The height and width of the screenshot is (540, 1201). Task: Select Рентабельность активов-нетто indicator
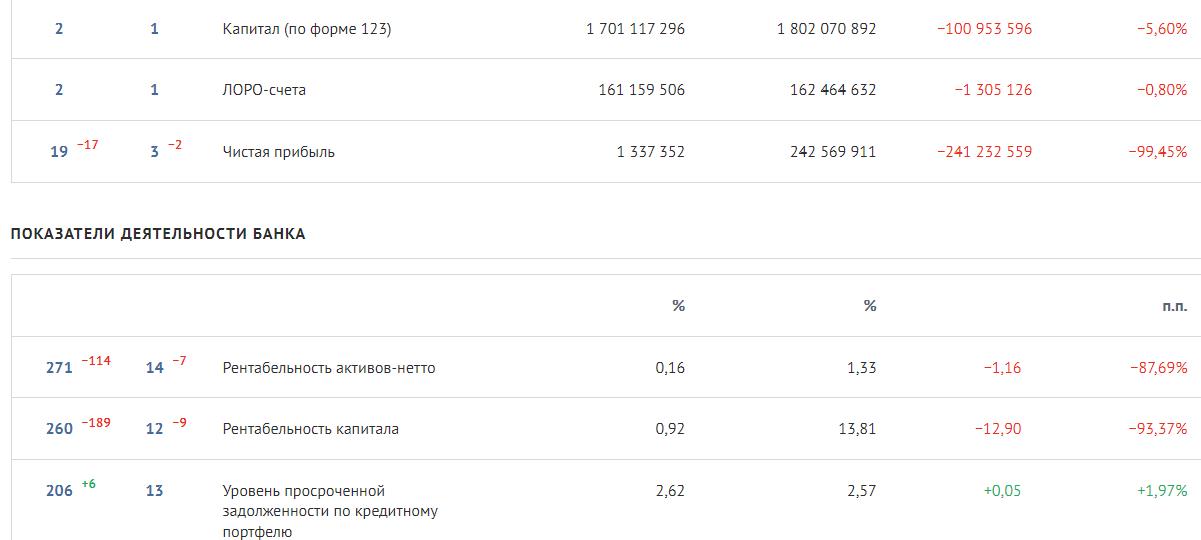pyautogui.click(x=329, y=368)
